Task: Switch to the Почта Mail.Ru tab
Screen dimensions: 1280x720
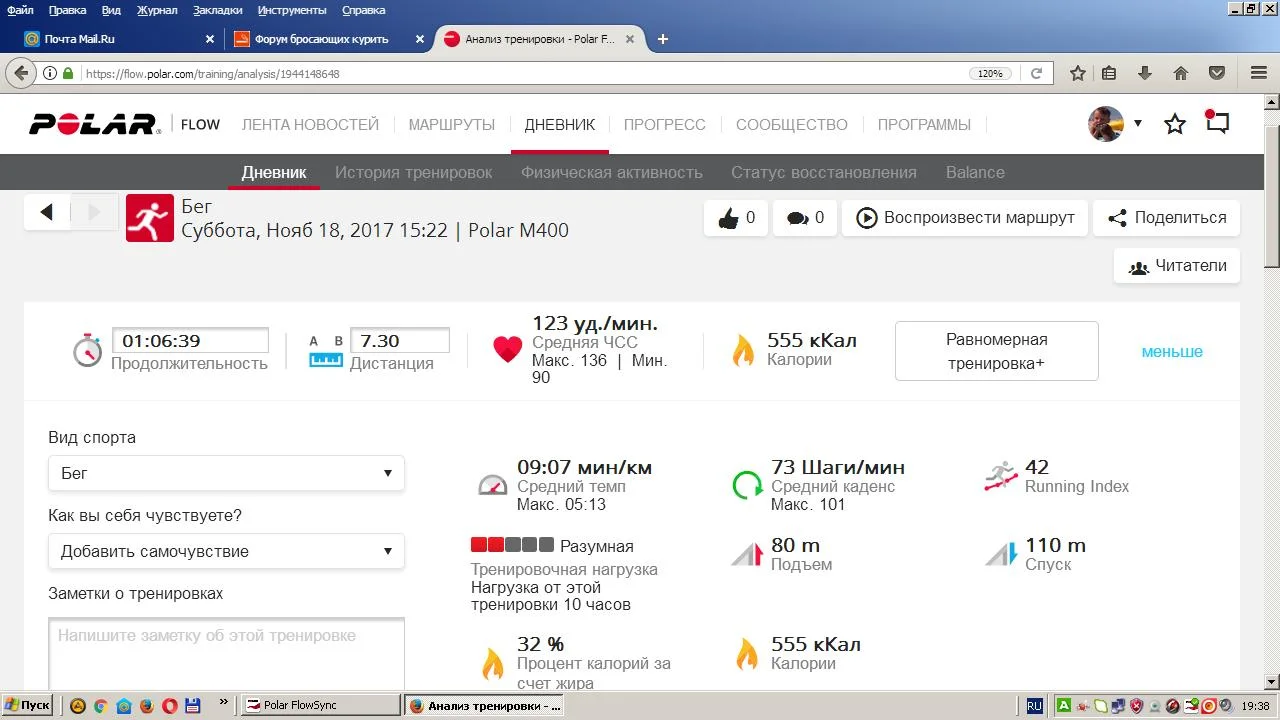Action: click(x=120, y=39)
